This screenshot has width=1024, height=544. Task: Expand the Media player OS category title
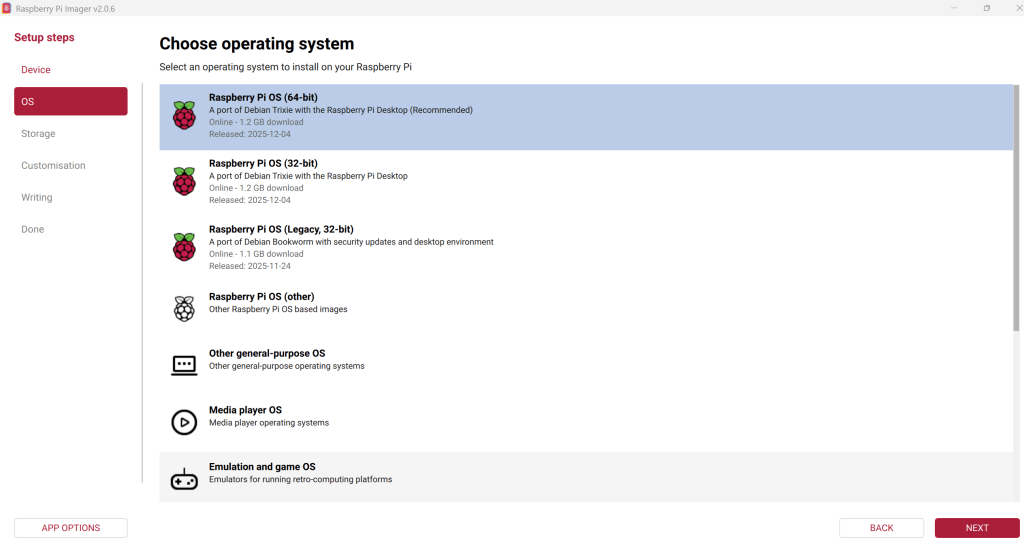[x=245, y=410]
